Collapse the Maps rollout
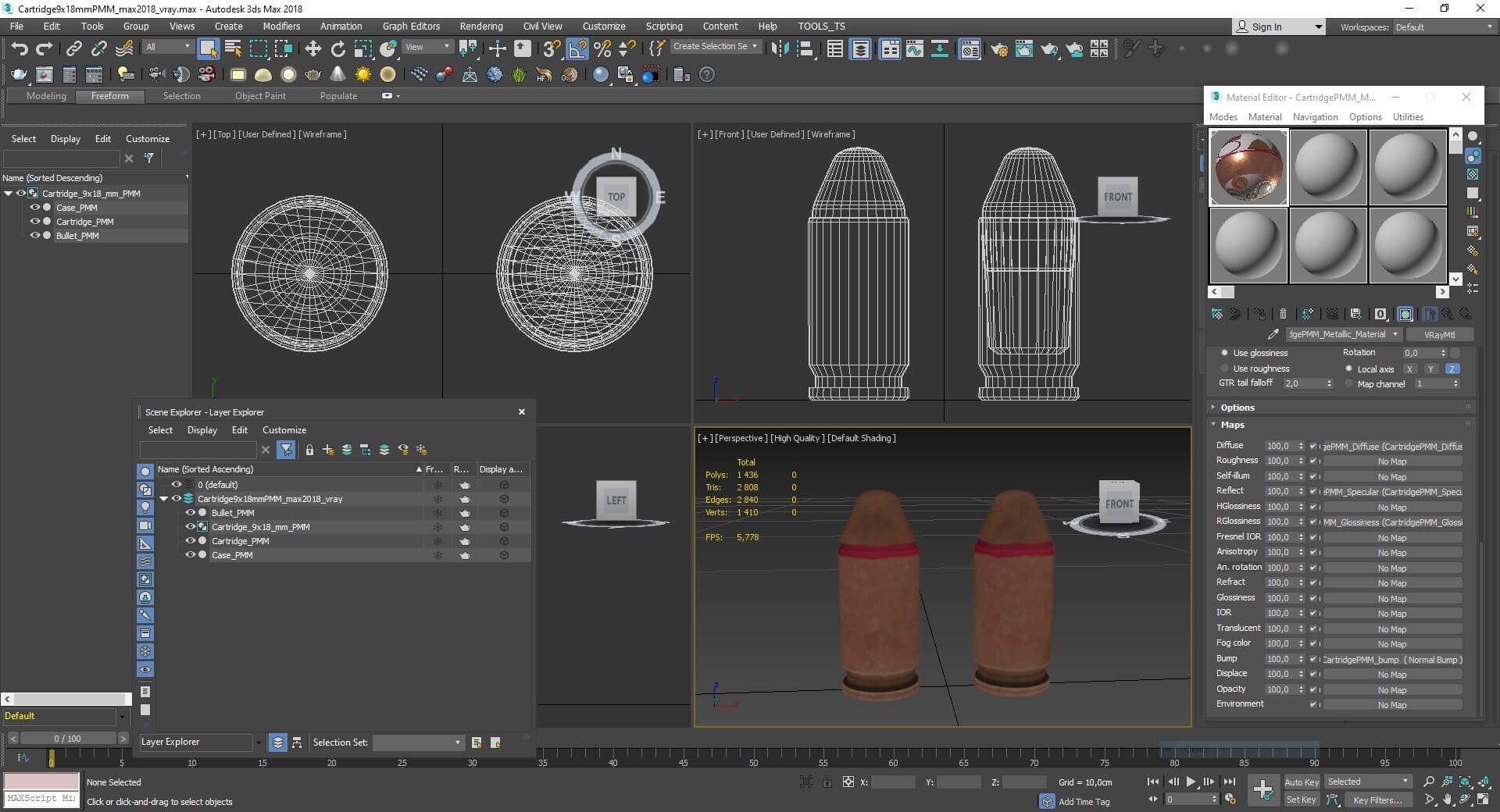The image size is (1500, 812). point(1232,425)
